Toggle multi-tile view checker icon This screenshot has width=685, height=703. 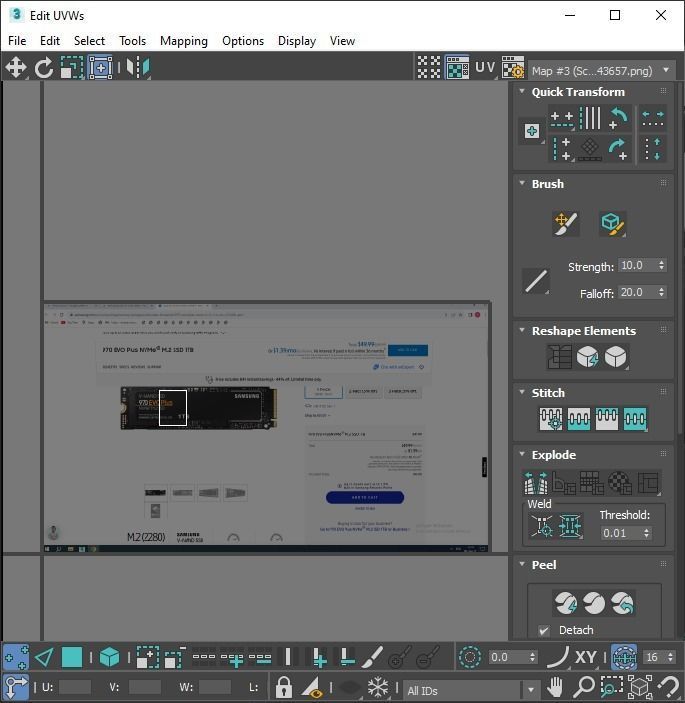point(429,68)
